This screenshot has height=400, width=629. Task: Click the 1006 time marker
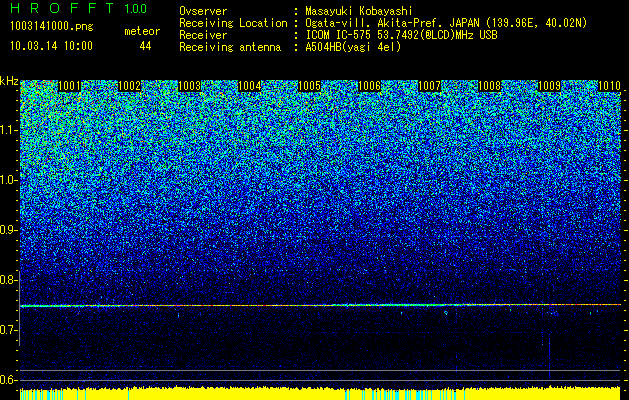tap(369, 86)
